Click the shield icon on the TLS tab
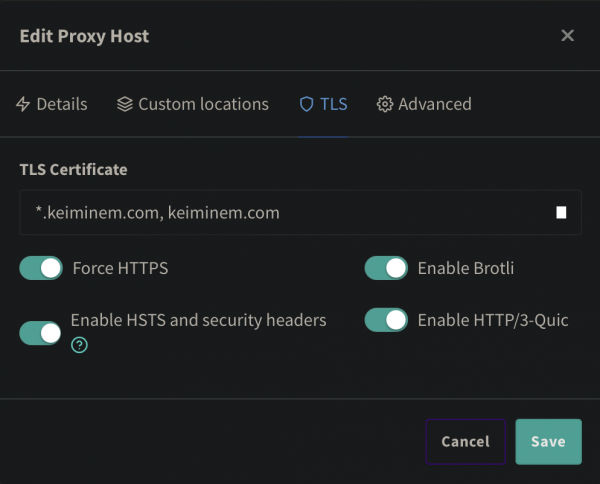This screenshot has width=600, height=484. [x=306, y=104]
